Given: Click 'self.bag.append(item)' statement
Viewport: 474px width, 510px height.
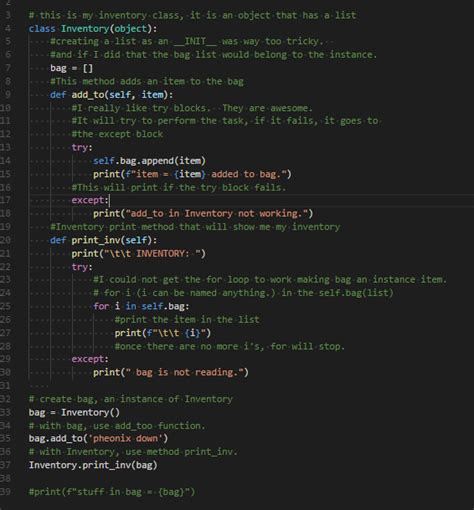Looking at the screenshot, I should click(x=149, y=161).
